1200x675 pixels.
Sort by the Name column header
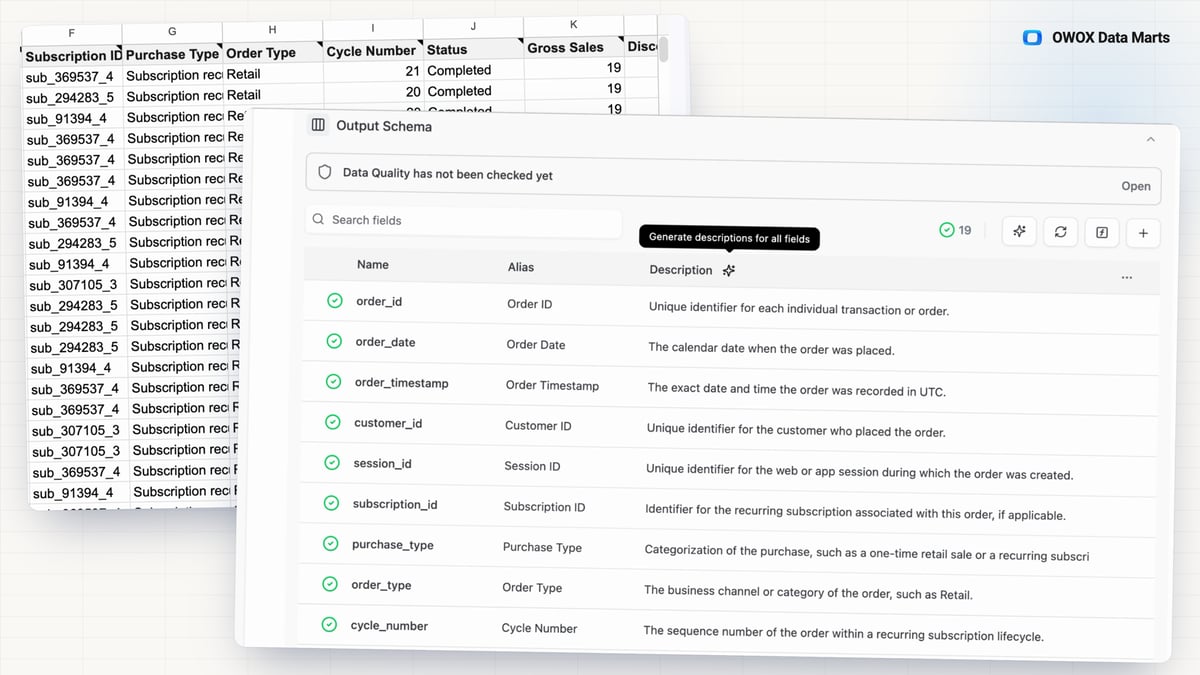[x=373, y=265]
